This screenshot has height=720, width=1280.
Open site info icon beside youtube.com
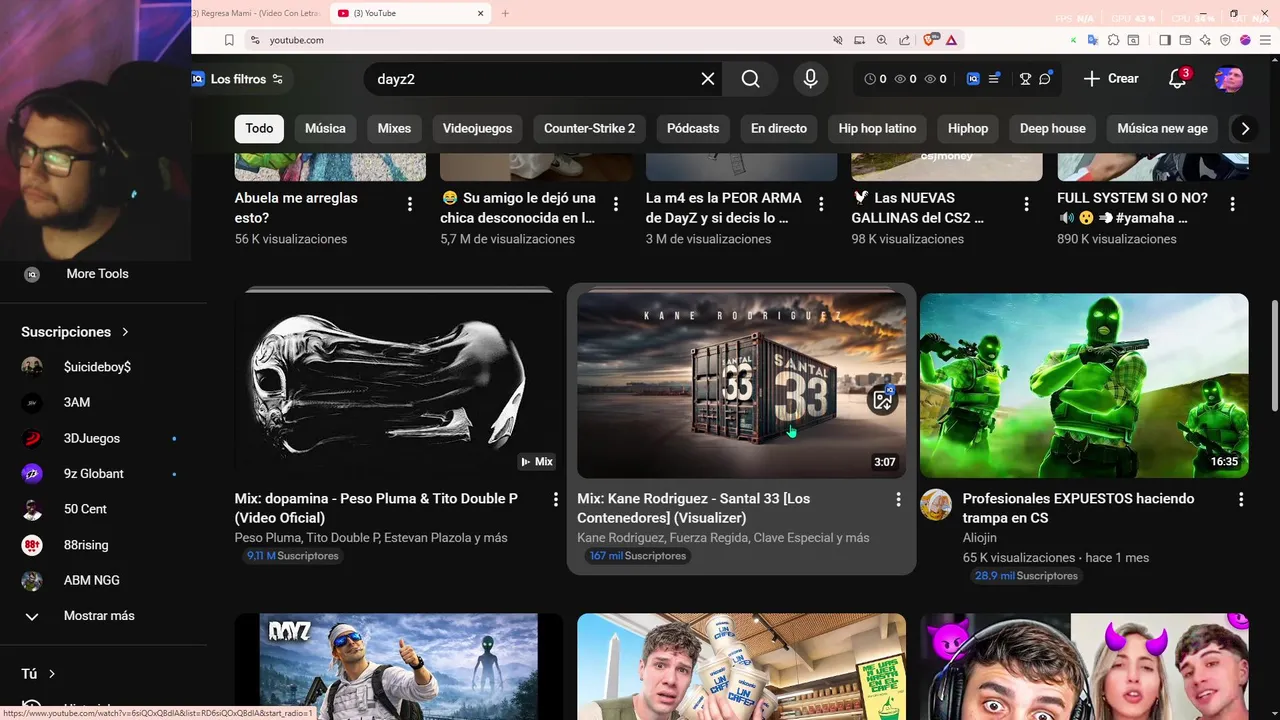[255, 40]
